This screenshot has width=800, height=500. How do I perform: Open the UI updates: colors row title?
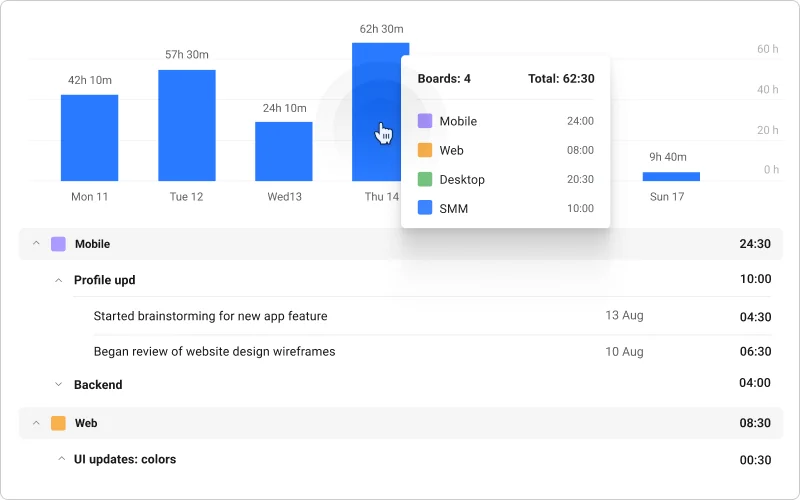coord(125,459)
